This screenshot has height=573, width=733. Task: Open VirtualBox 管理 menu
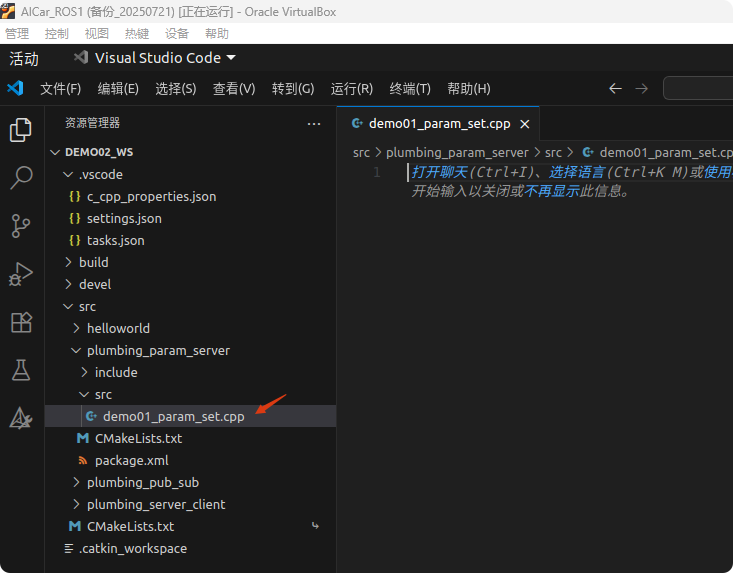17,34
